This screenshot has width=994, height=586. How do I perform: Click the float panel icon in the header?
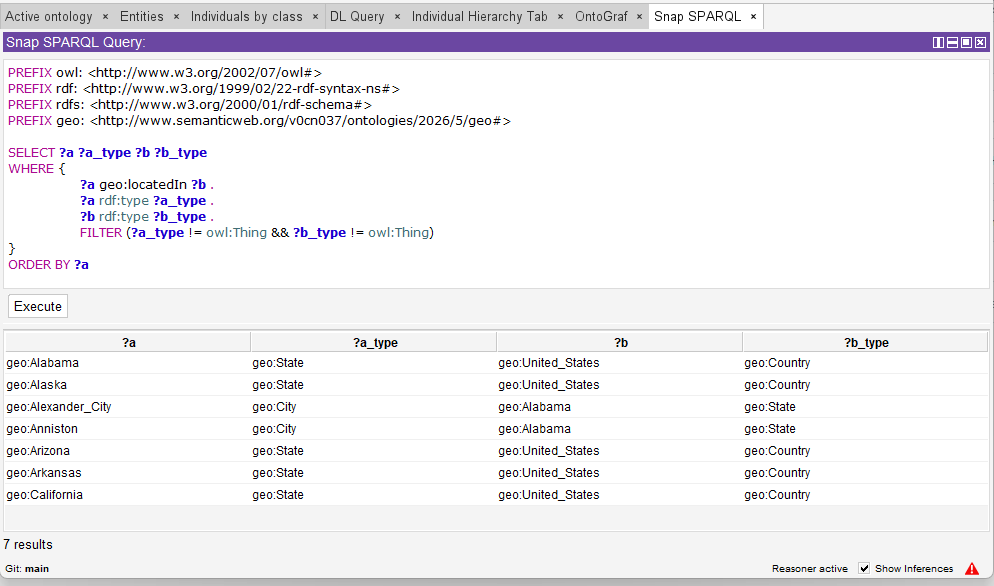coord(966,42)
